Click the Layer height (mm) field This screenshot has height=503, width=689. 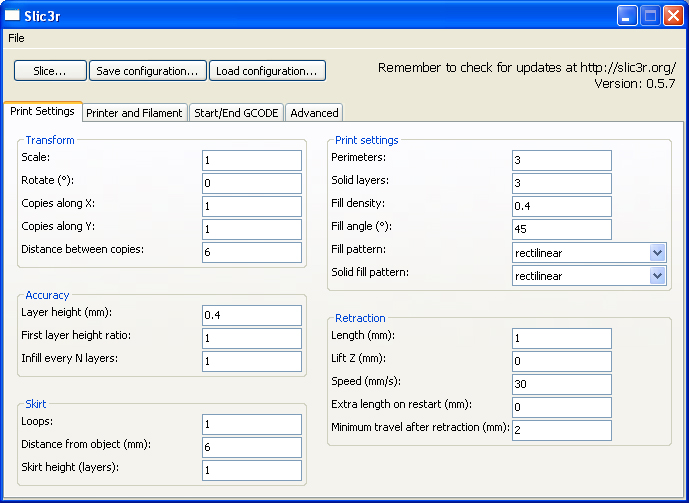tap(251, 315)
